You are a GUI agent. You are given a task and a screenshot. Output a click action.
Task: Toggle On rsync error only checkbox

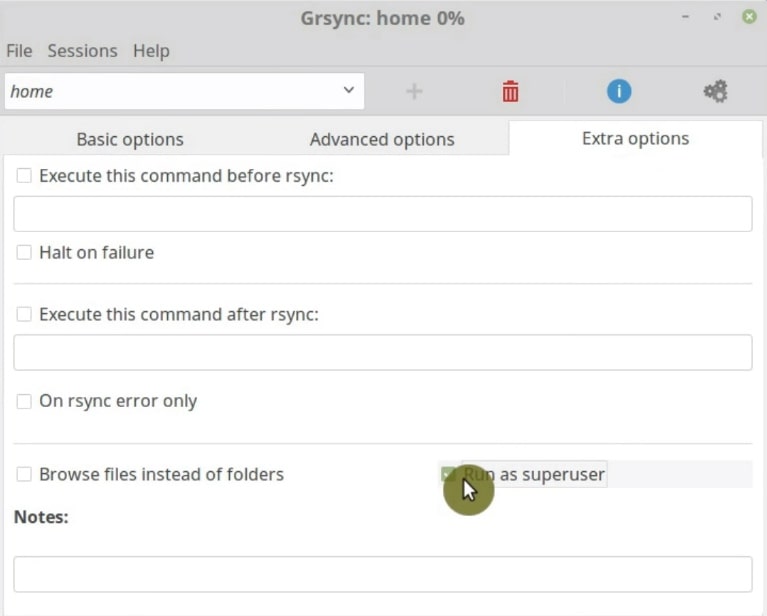pyautogui.click(x=24, y=401)
